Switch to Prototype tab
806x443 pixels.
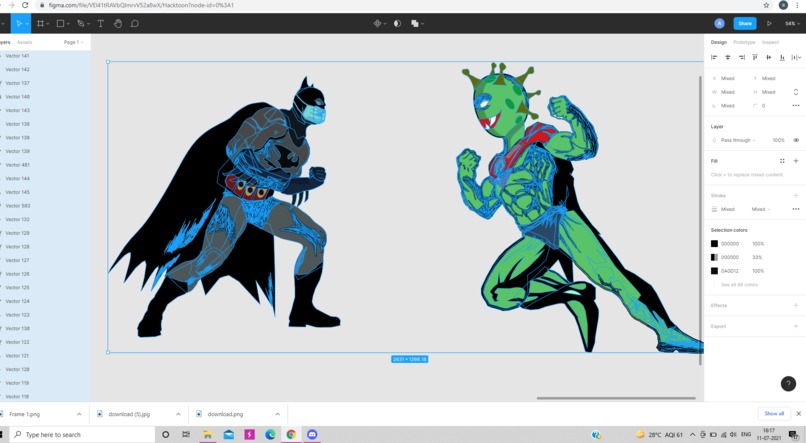click(744, 42)
